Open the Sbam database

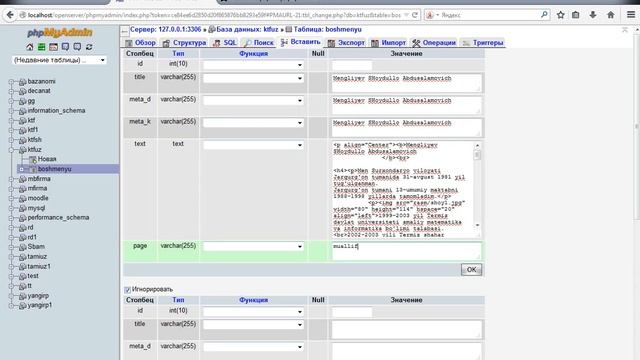click(36, 247)
